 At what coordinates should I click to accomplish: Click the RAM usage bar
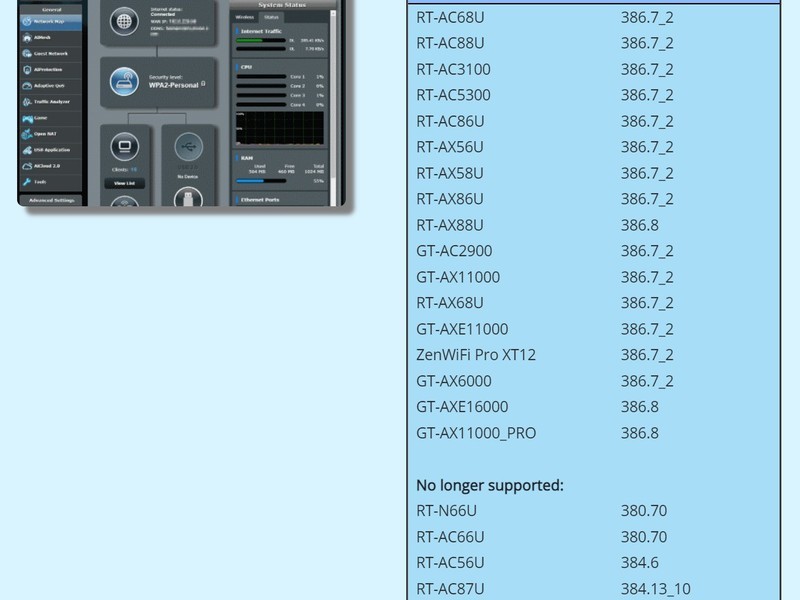pos(261,181)
